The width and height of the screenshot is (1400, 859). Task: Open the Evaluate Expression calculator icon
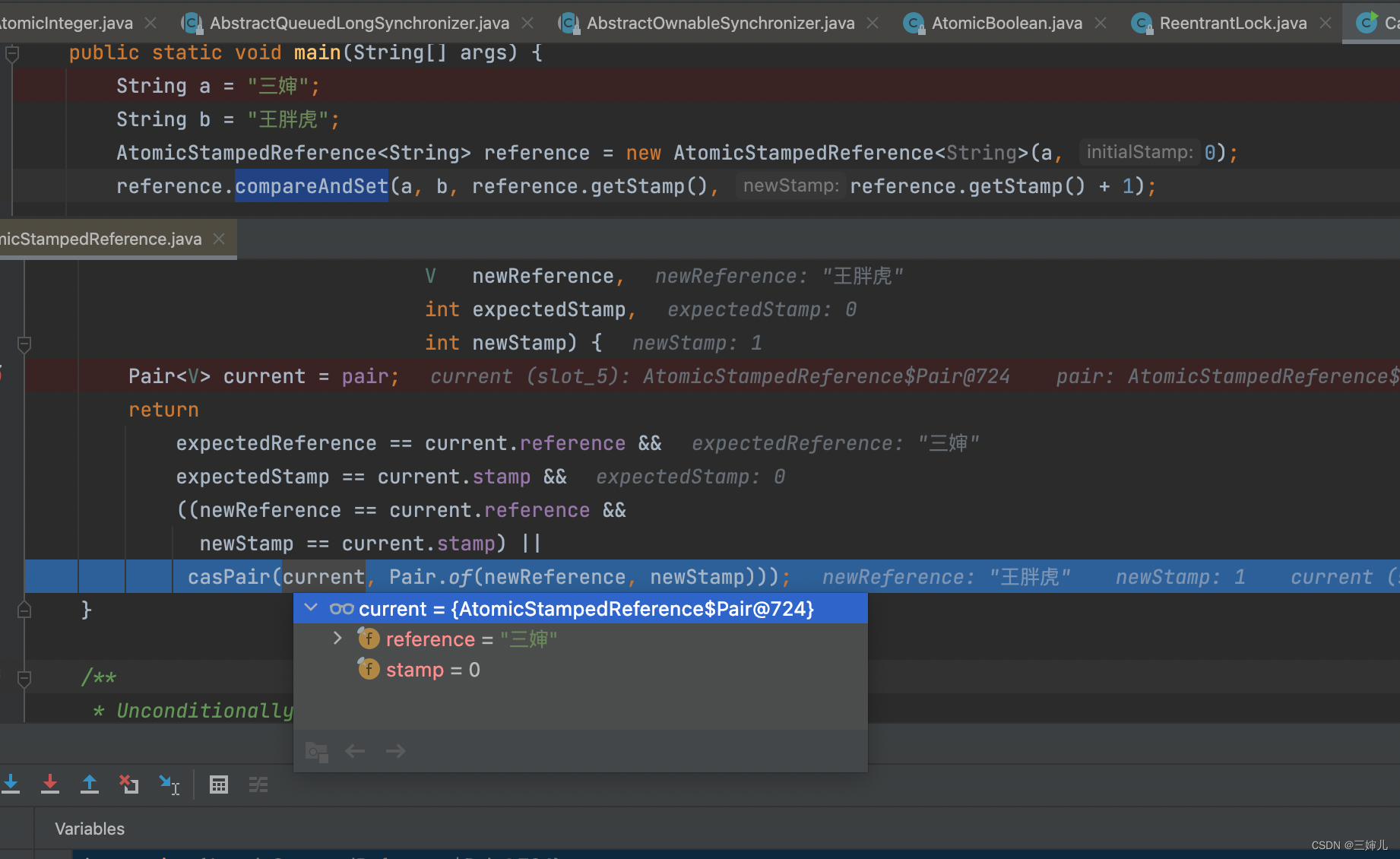219,784
